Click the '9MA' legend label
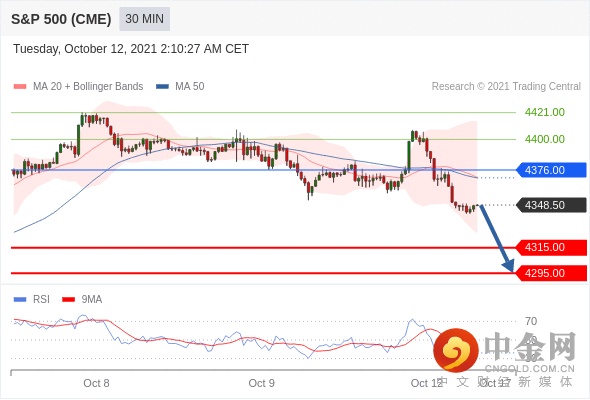The height and width of the screenshot is (400, 590). pos(92,300)
